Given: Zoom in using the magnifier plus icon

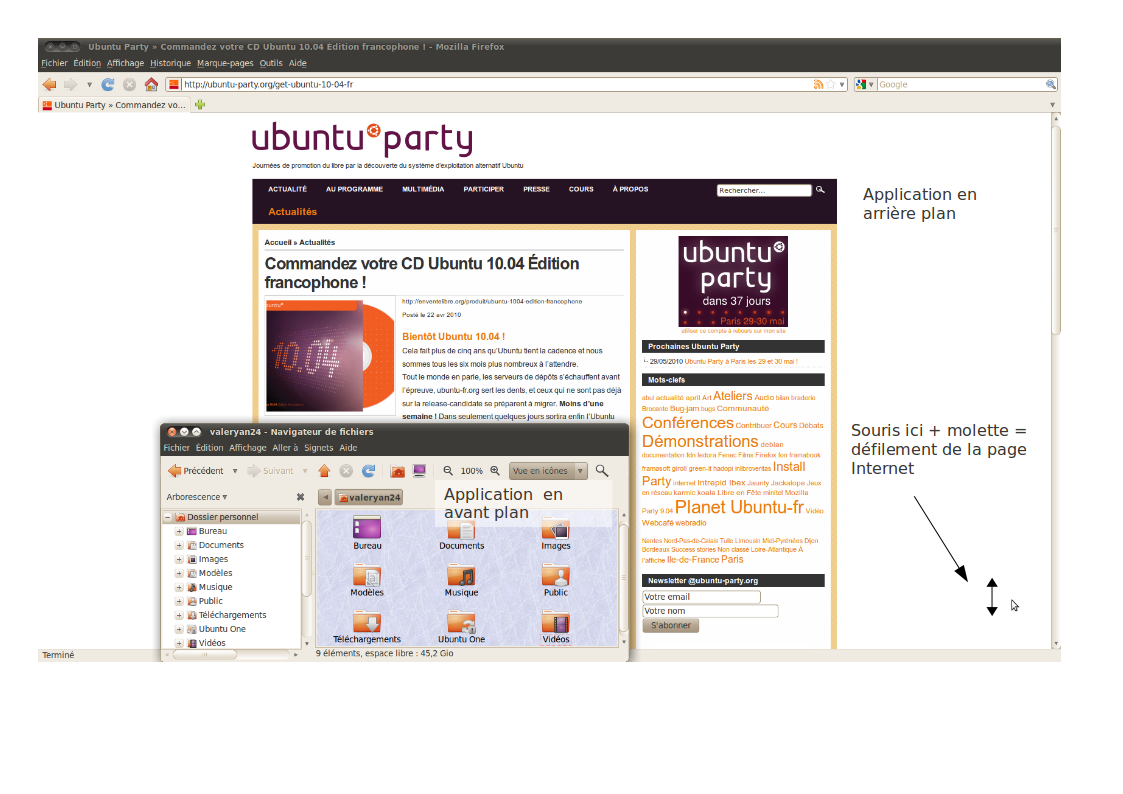Looking at the screenshot, I should pyautogui.click(x=494, y=471).
